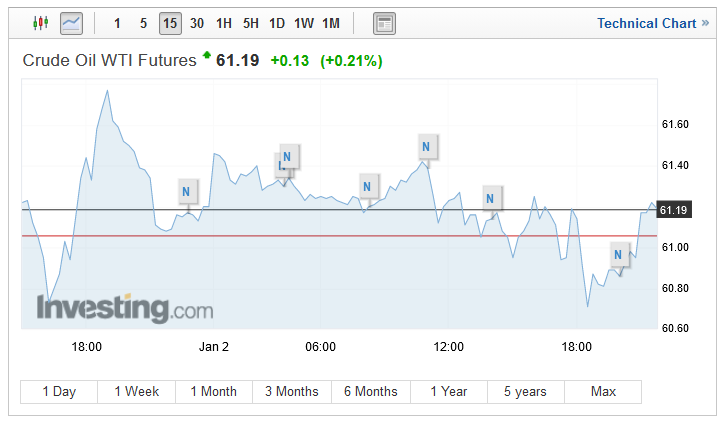
Task: Switch to the 1M interval
Action: point(331,23)
